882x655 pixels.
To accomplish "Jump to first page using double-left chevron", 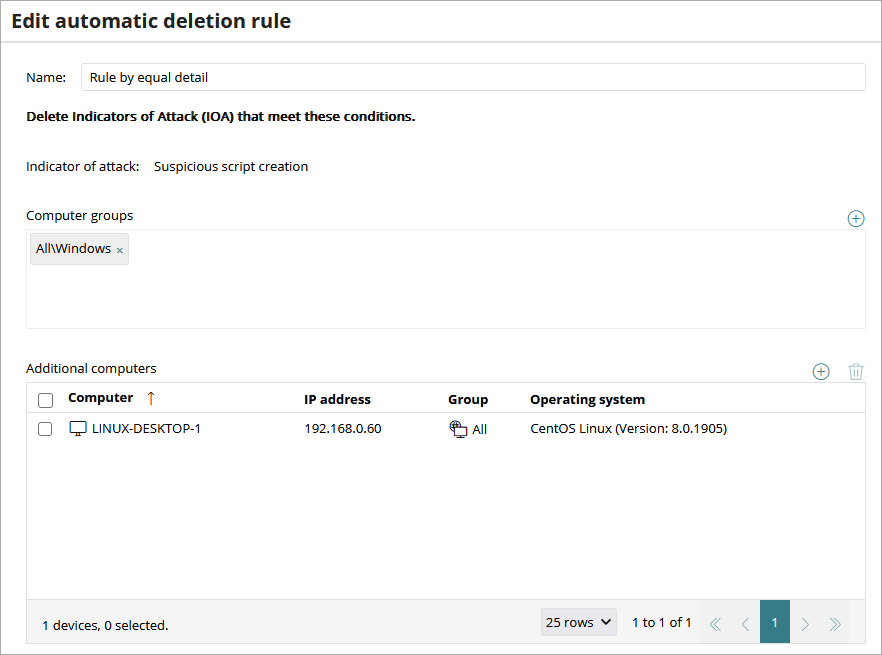I will tap(715, 622).
